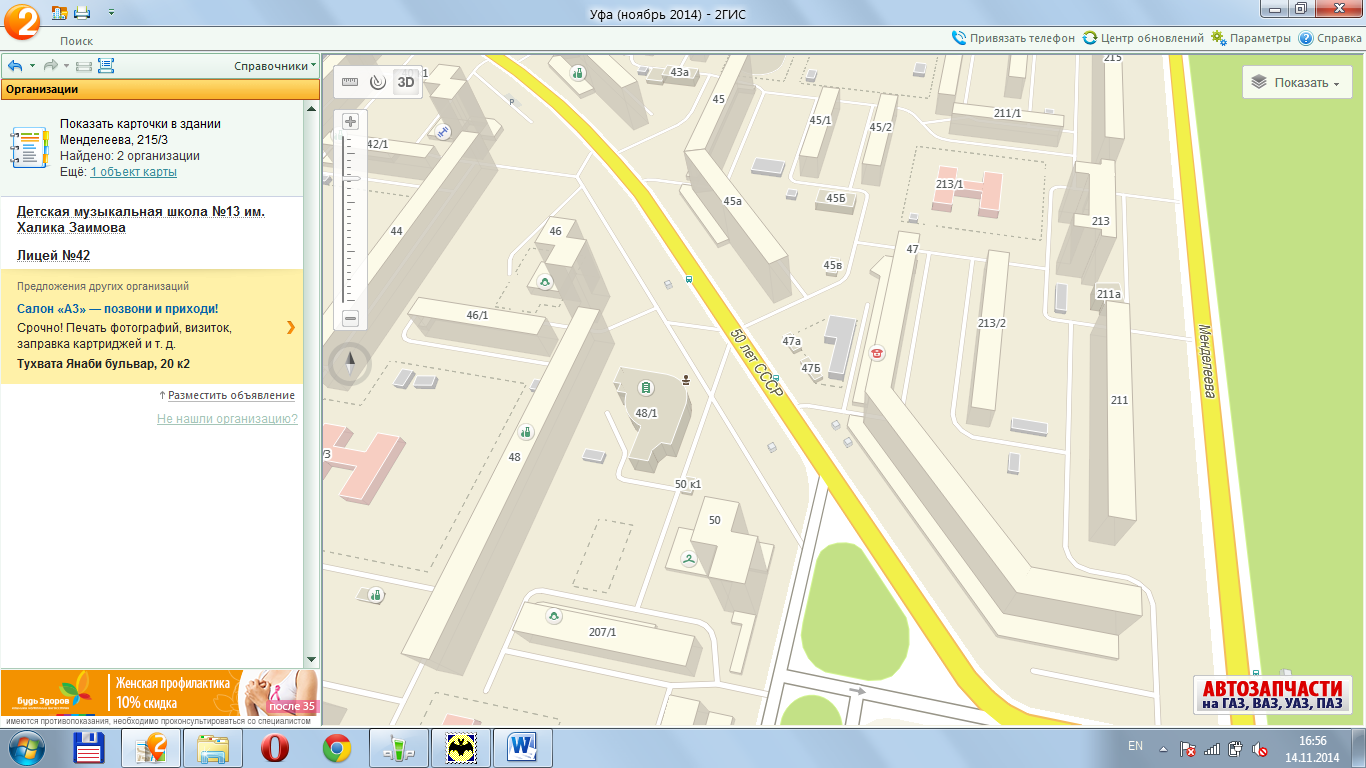Click the organization notebook icon in results
1366x768 pixels.
[x=29, y=147]
